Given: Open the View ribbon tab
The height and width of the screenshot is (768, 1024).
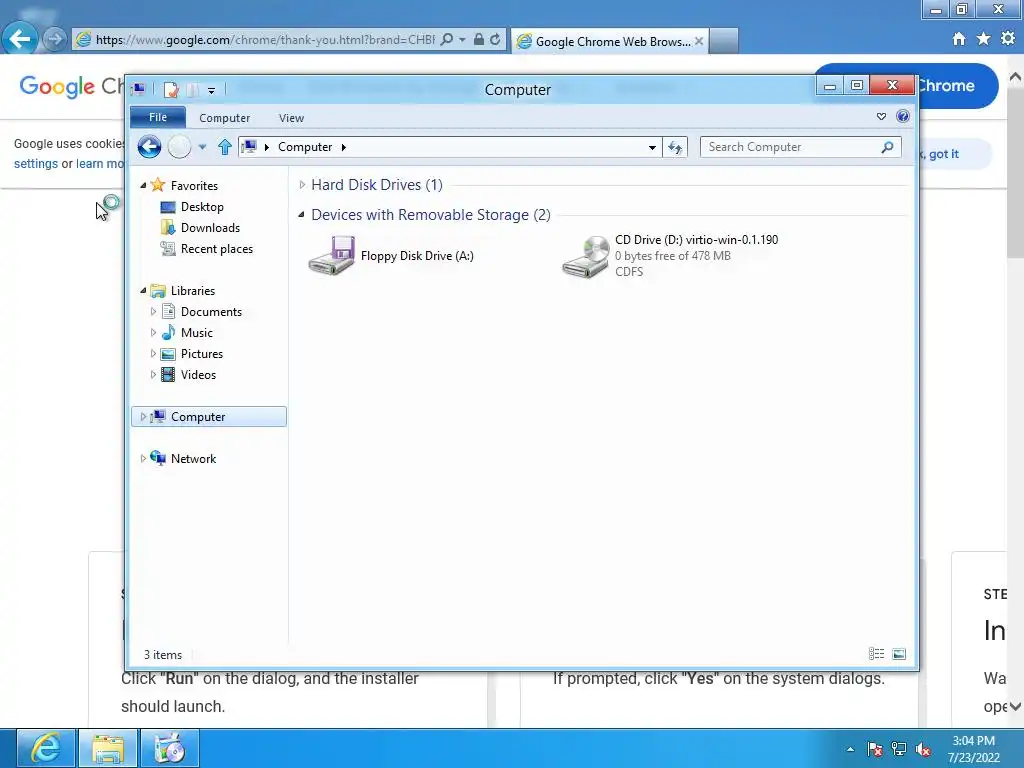Looking at the screenshot, I should (x=291, y=118).
